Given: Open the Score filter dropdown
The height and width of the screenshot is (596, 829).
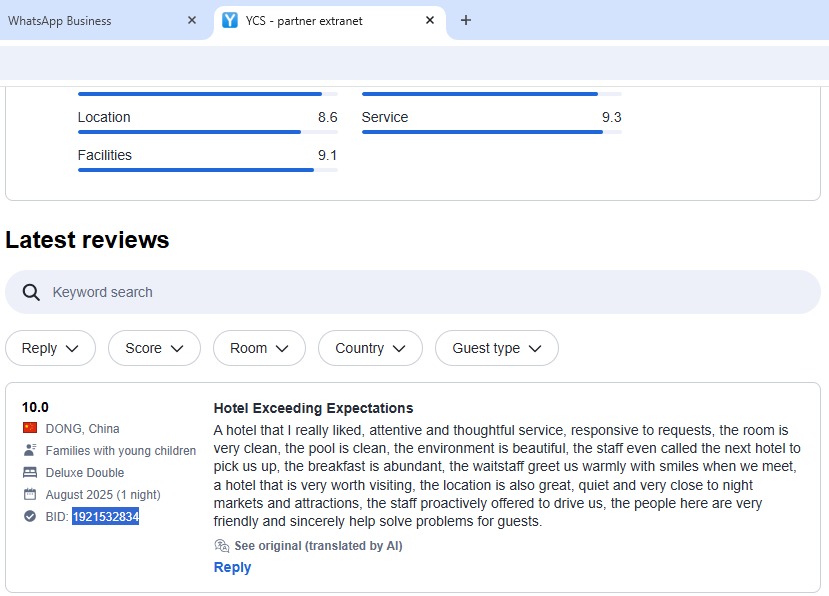Looking at the screenshot, I should tap(154, 348).
